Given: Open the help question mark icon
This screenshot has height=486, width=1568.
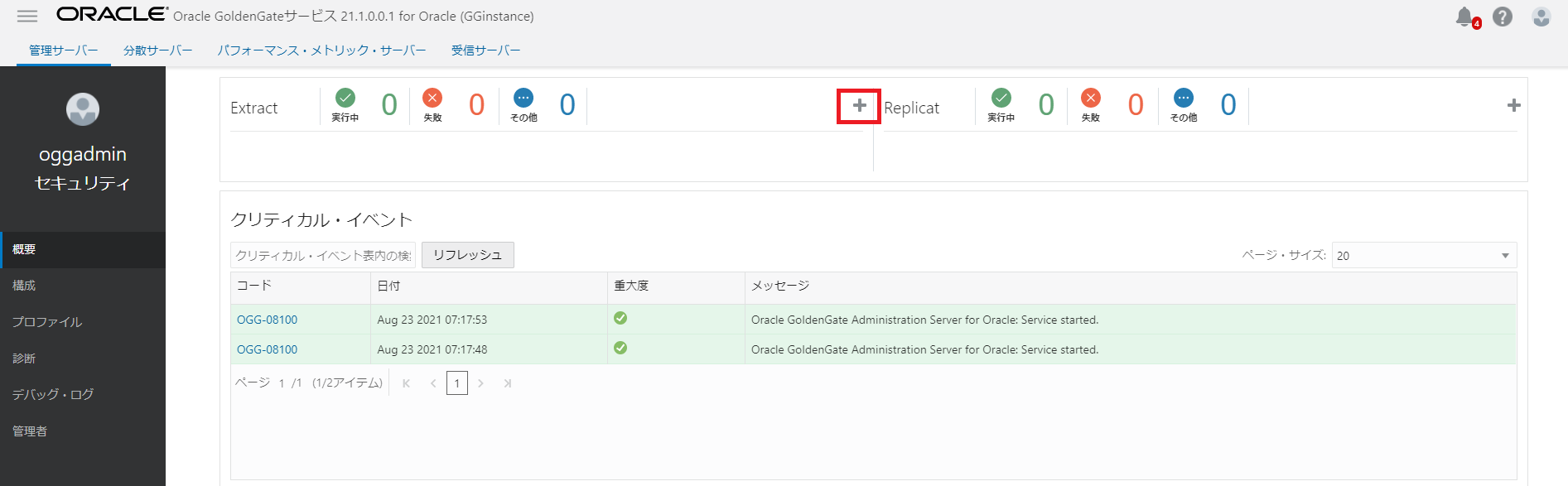Looking at the screenshot, I should click(1503, 17).
